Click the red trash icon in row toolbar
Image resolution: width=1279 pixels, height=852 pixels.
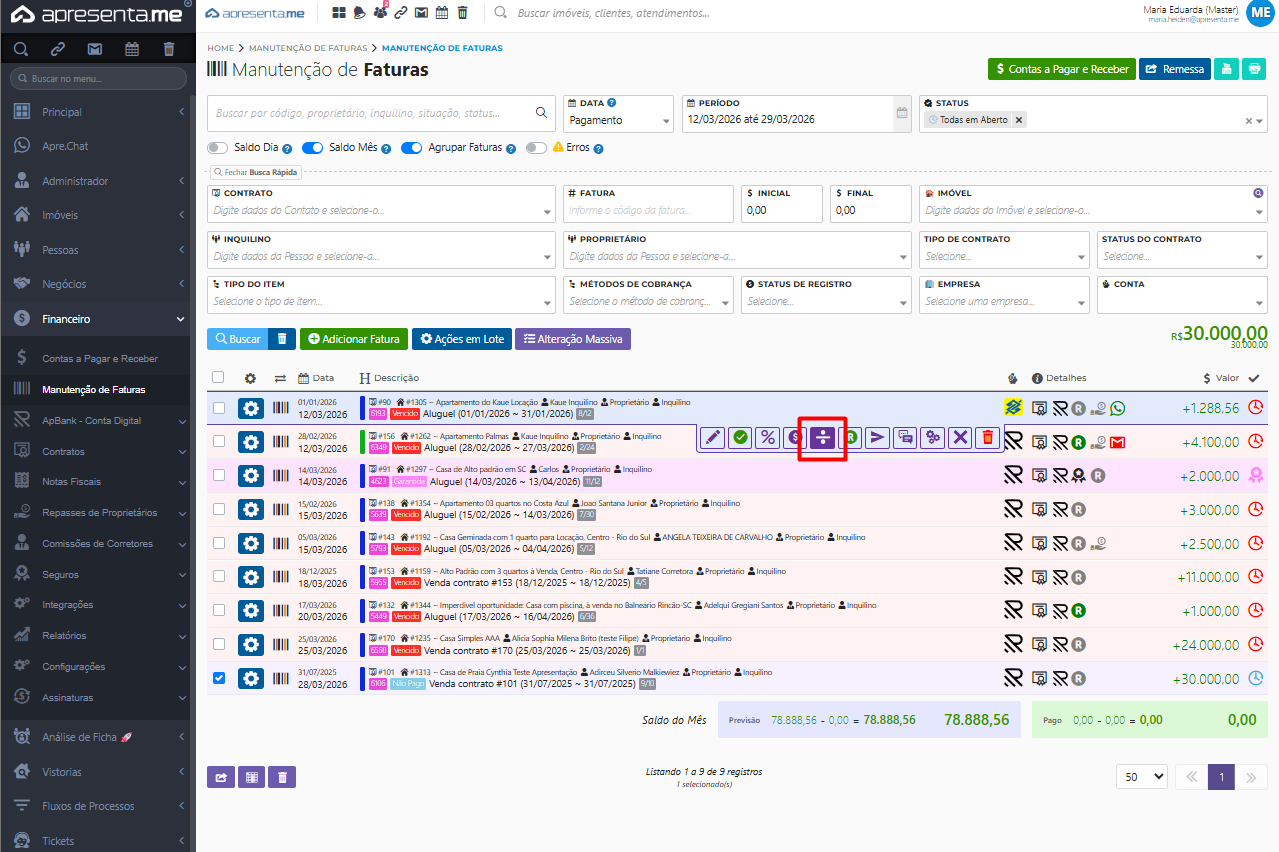(x=988, y=438)
